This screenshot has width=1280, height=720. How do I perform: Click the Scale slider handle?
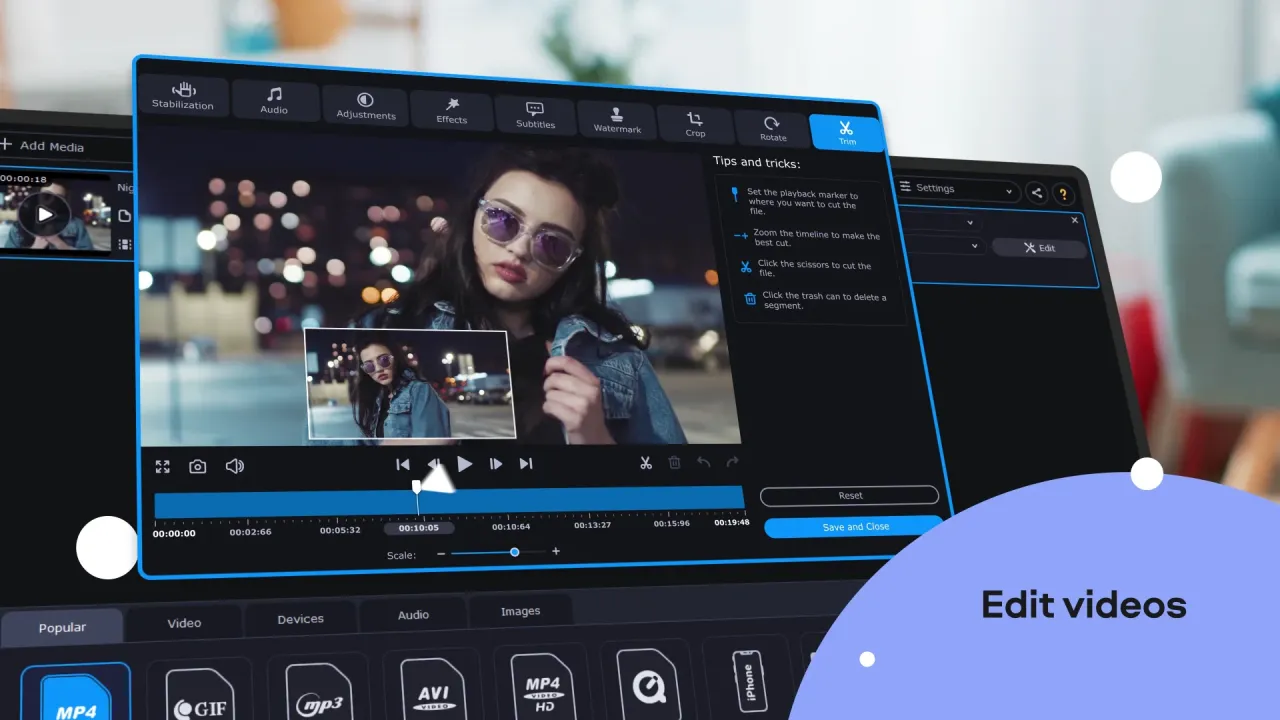[515, 552]
